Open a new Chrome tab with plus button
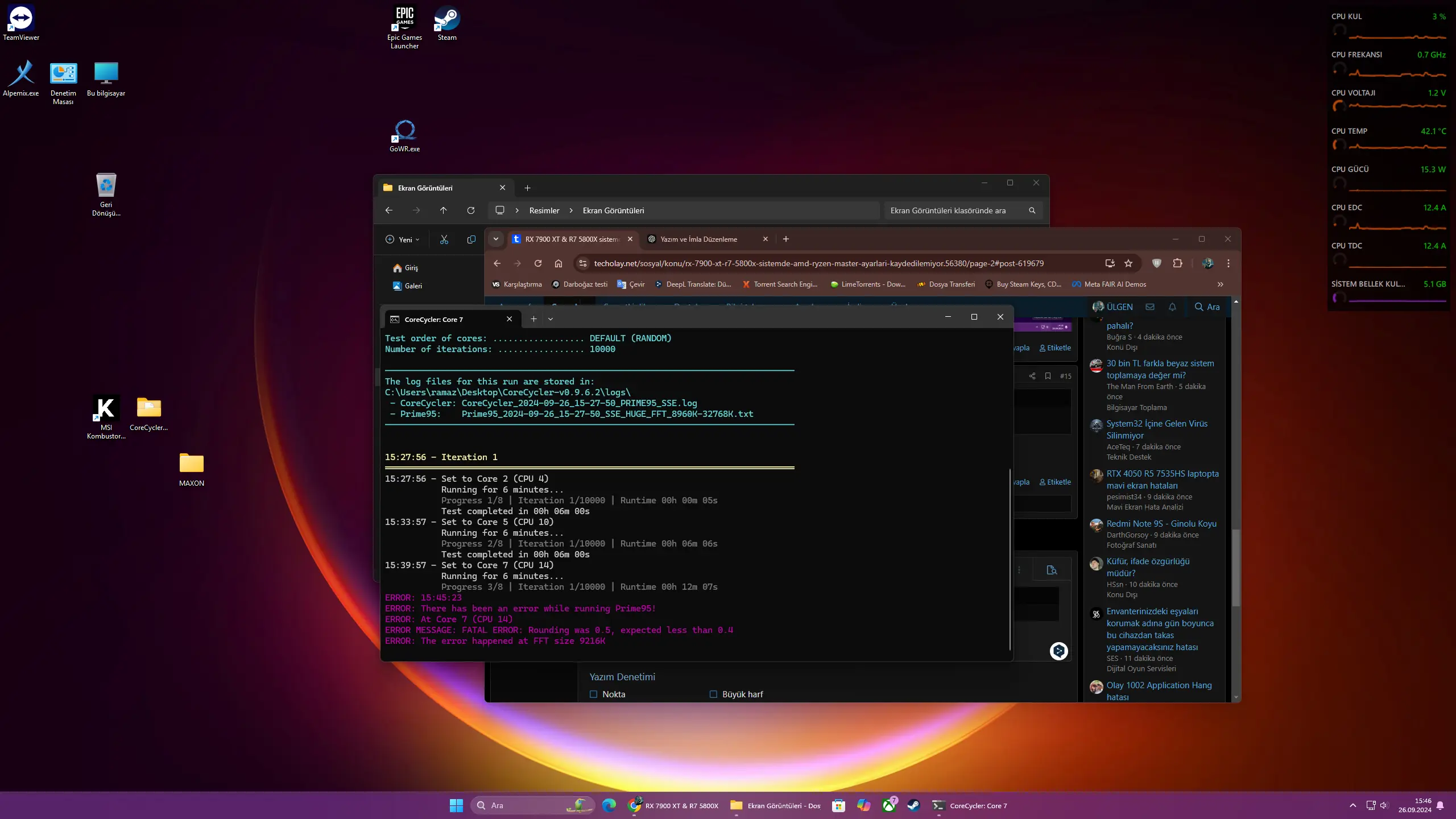1456x819 pixels. click(786, 239)
